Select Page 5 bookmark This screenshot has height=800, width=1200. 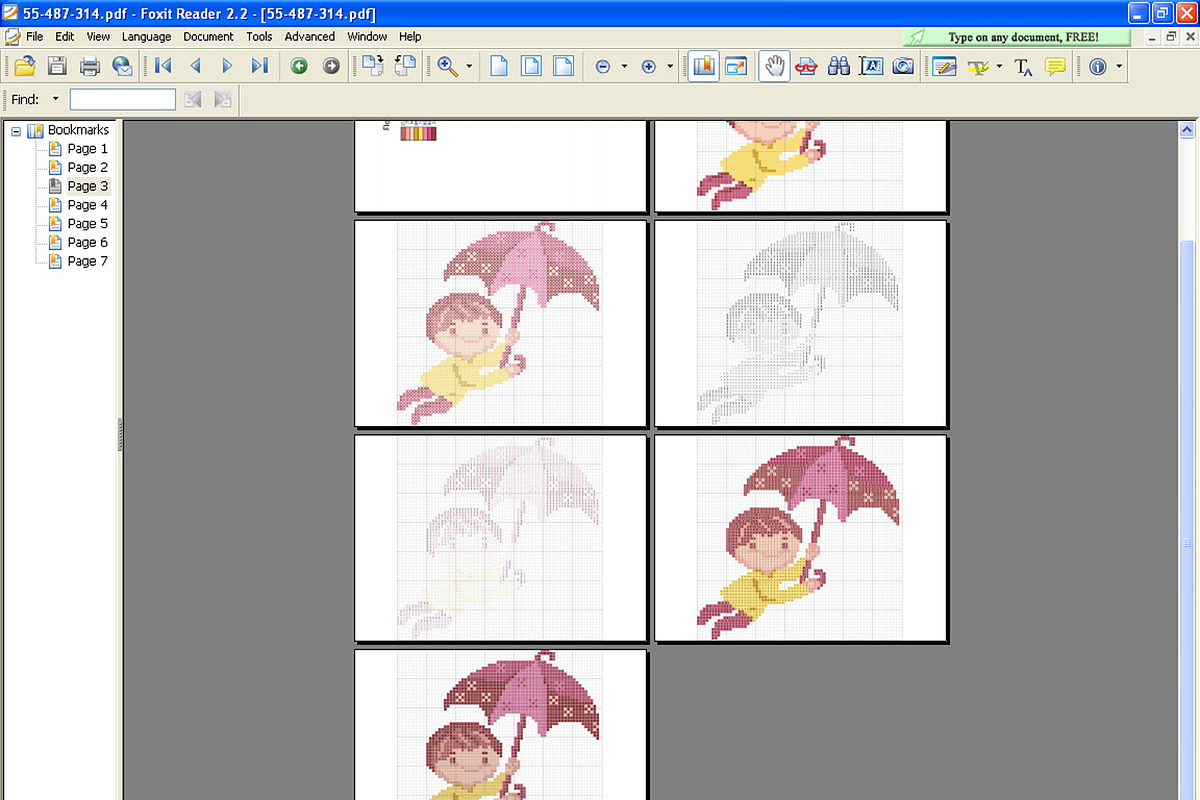tap(88, 223)
